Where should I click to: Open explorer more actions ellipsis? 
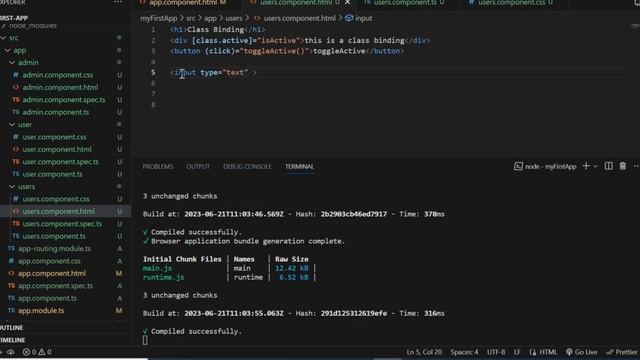pos(118,2)
